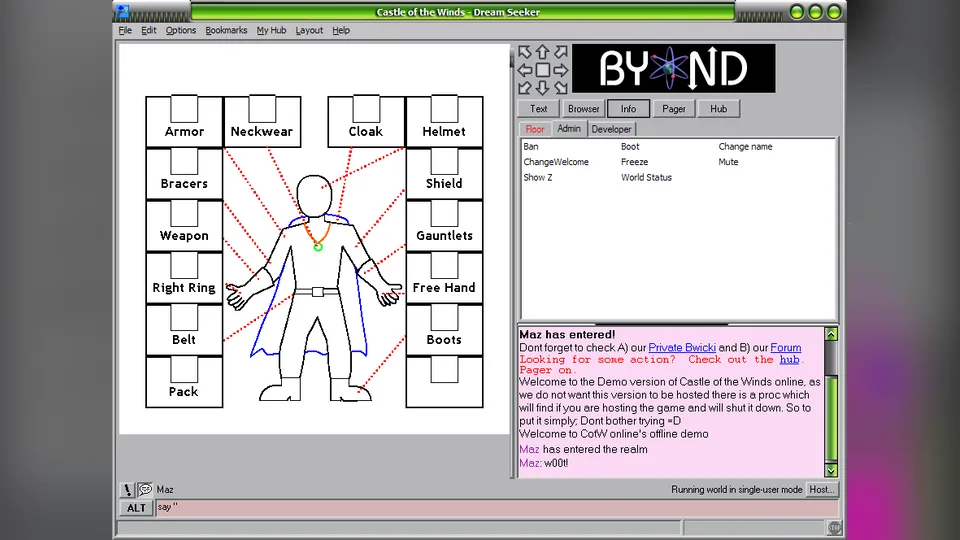Click the west direction arrow

tap(525, 70)
